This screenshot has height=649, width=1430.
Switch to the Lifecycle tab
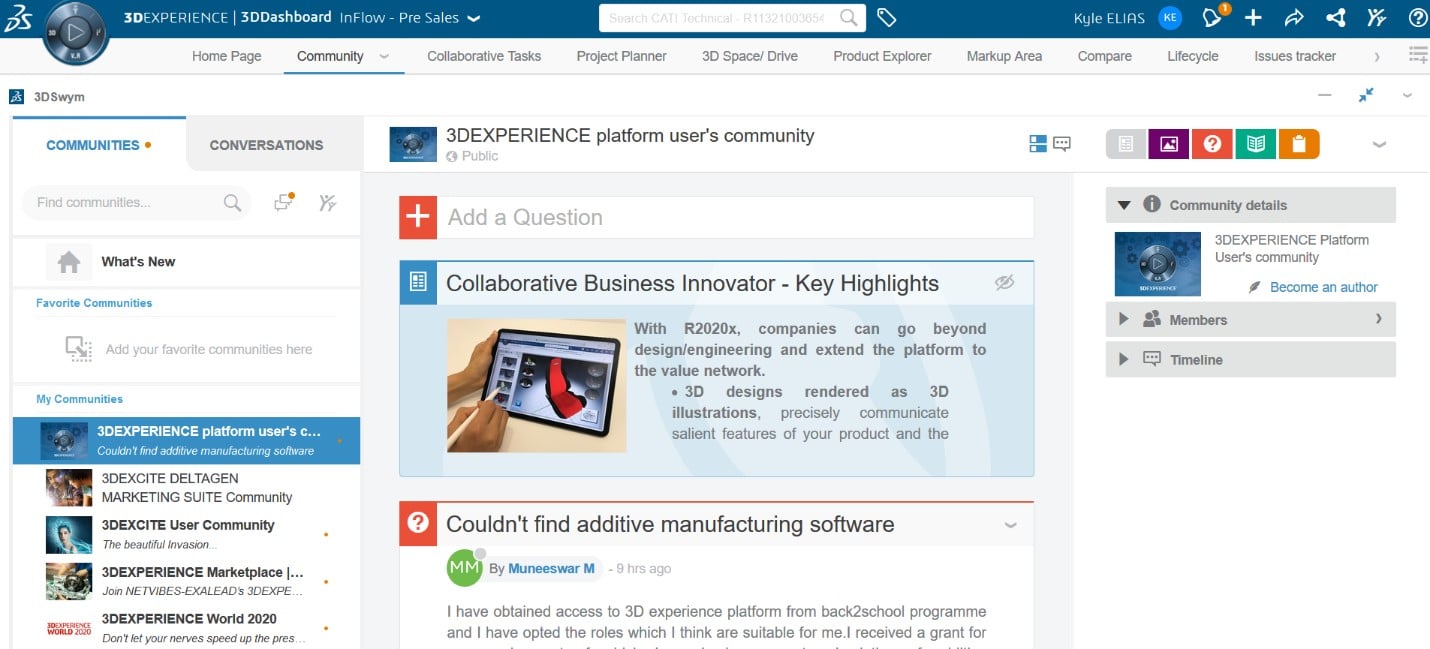pyautogui.click(x=1193, y=56)
